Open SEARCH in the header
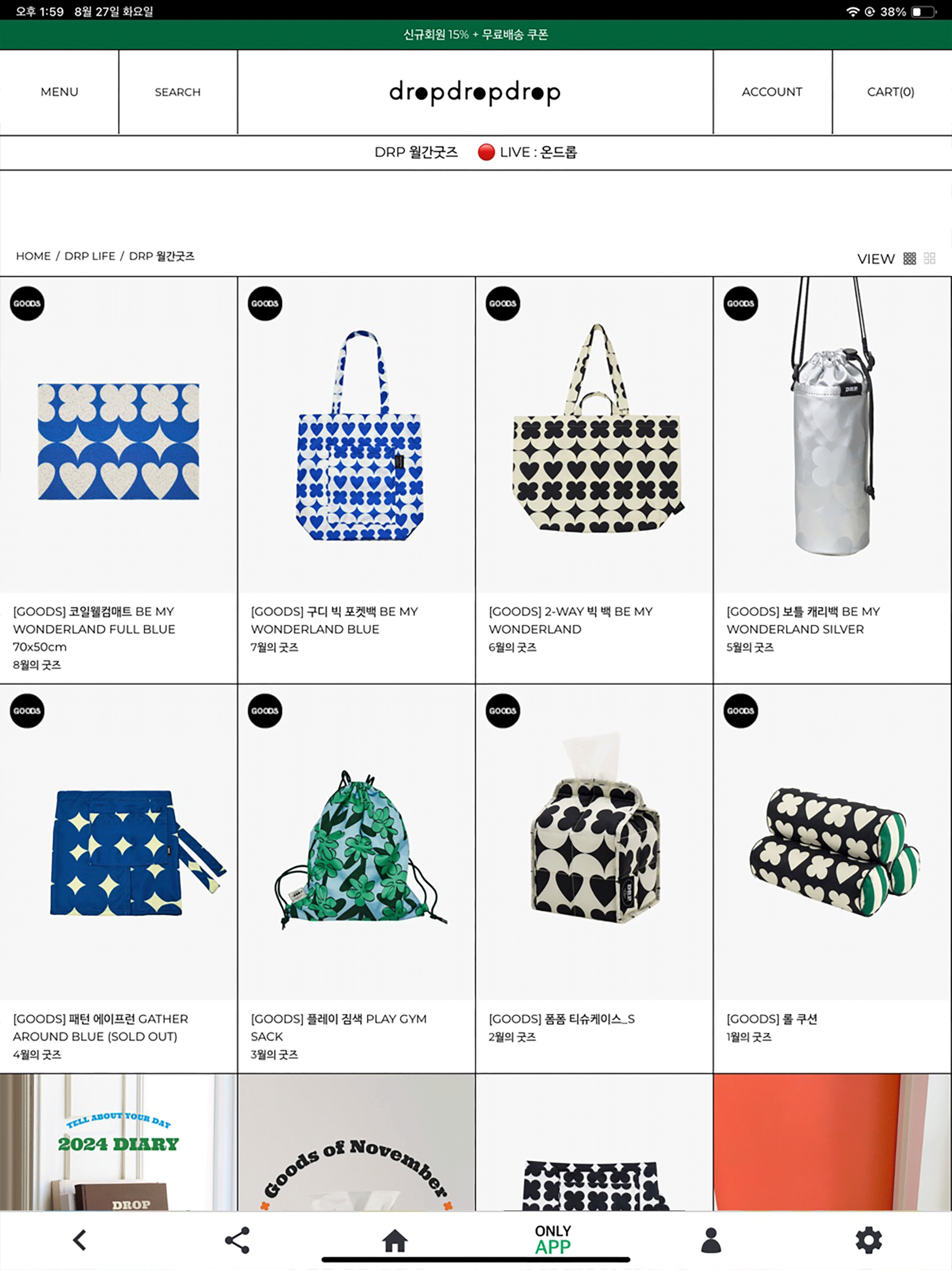The height and width of the screenshot is (1270, 952). [178, 92]
